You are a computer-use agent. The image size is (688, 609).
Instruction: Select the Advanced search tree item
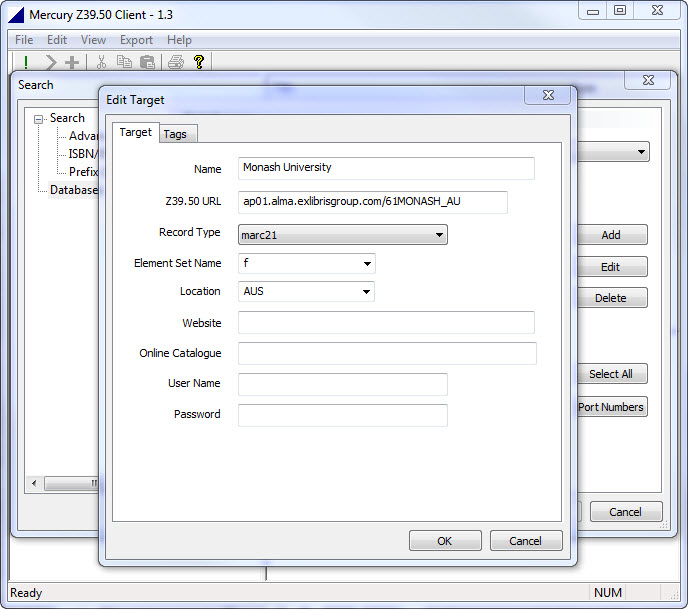83,136
